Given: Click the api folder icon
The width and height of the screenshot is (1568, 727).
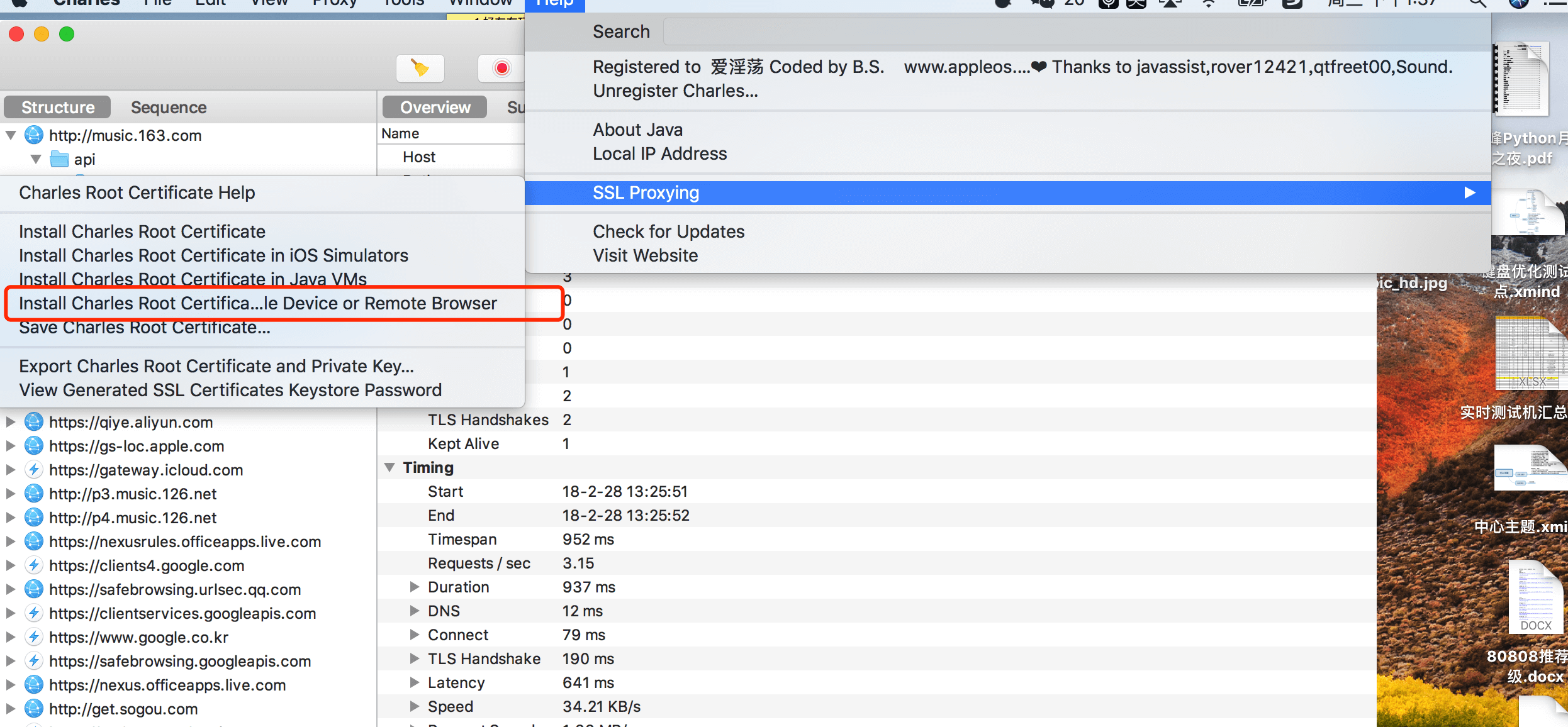Looking at the screenshot, I should tap(59, 159).
